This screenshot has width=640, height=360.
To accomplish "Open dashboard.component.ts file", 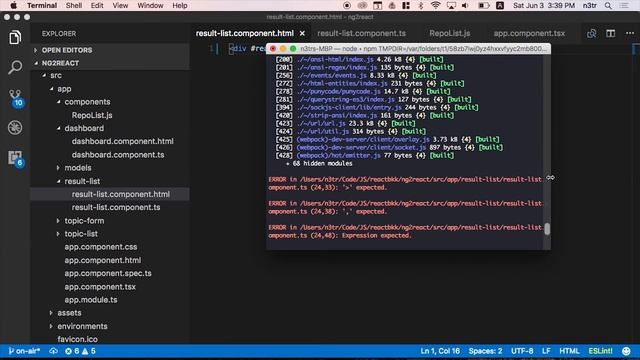I will click(x=118, y=155).
